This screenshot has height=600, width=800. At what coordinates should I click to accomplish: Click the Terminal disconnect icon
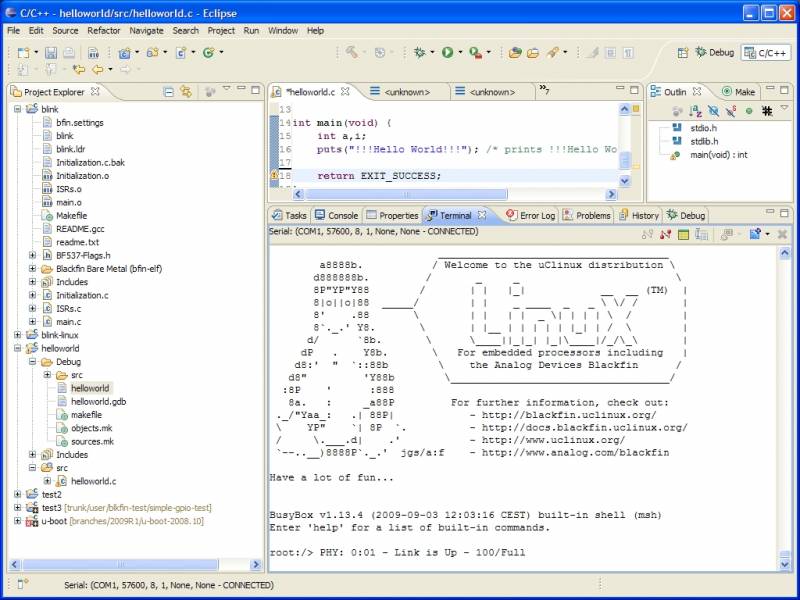pos(665,234)
